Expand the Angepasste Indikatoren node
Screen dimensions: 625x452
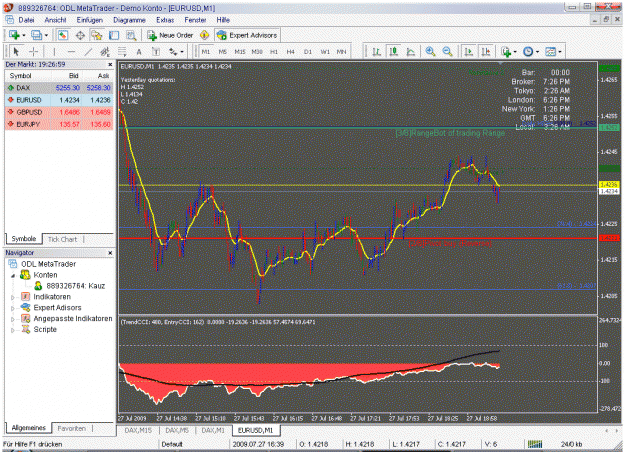click(x=13, y=319)
